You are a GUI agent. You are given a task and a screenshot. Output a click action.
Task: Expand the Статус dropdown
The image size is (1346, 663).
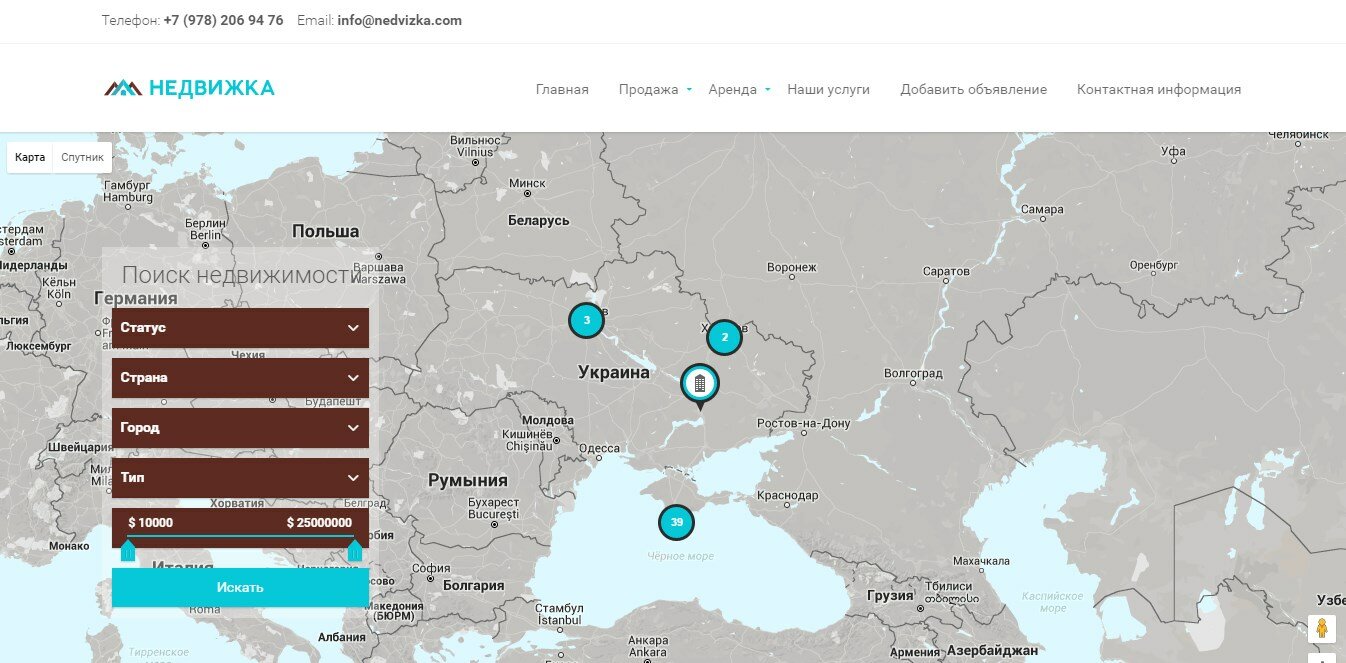click(240, 328)
